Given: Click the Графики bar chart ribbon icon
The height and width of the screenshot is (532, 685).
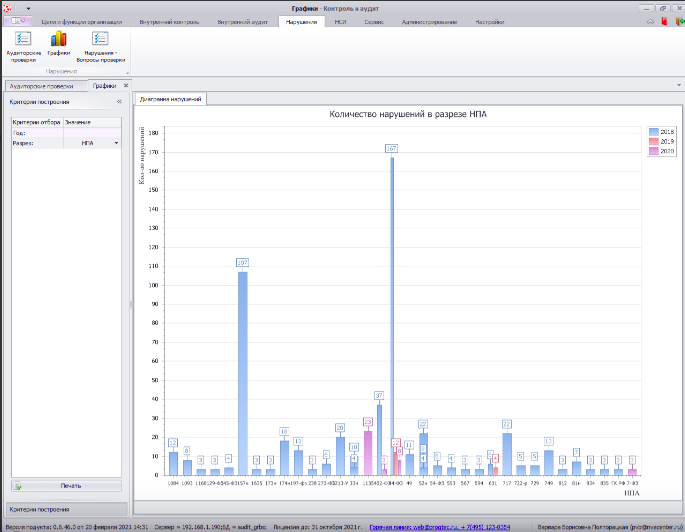Looking at the screenshot, I should tap(59, 38).
